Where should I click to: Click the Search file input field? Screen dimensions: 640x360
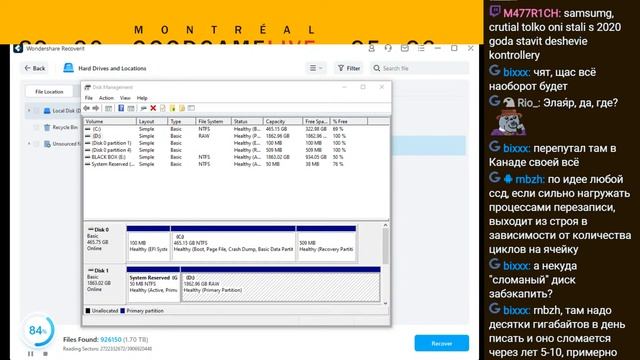(420, 68)
